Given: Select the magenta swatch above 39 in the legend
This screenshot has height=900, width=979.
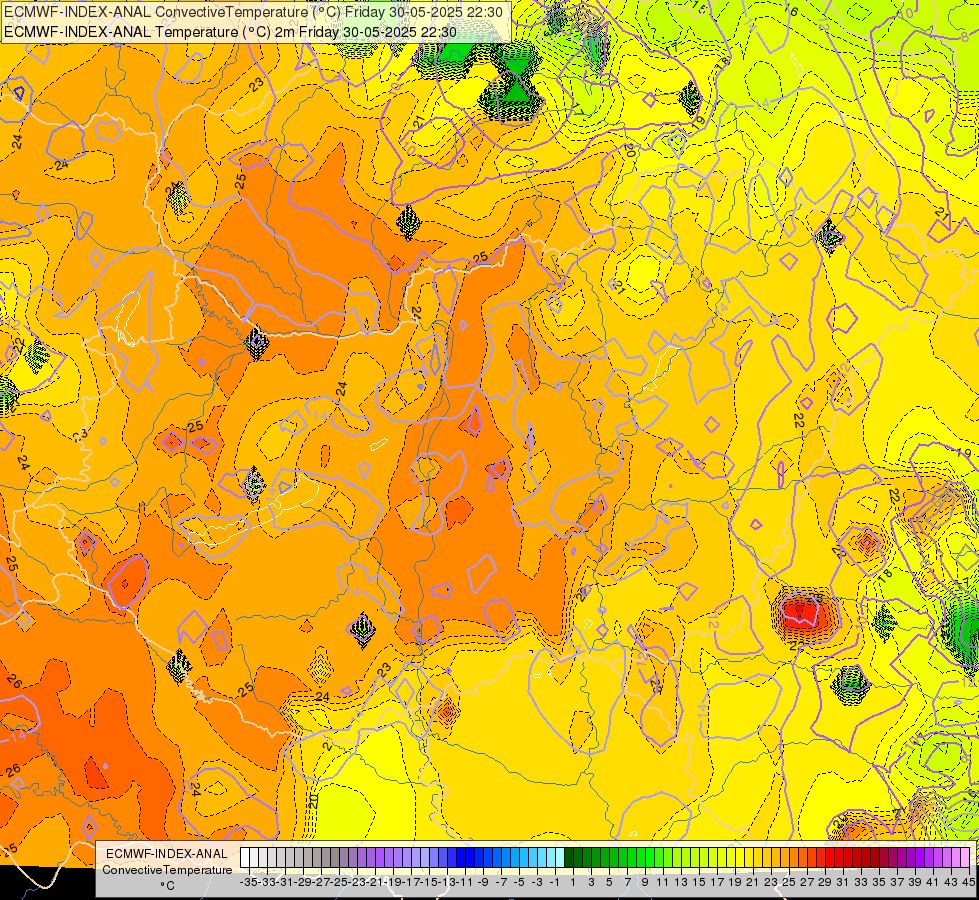Looking at the screenshot, I should tap(911, 858).
